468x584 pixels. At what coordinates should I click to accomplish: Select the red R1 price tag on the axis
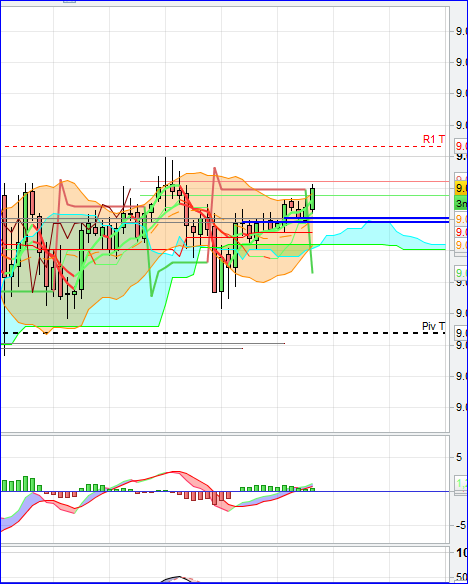[x=461, y=146]
